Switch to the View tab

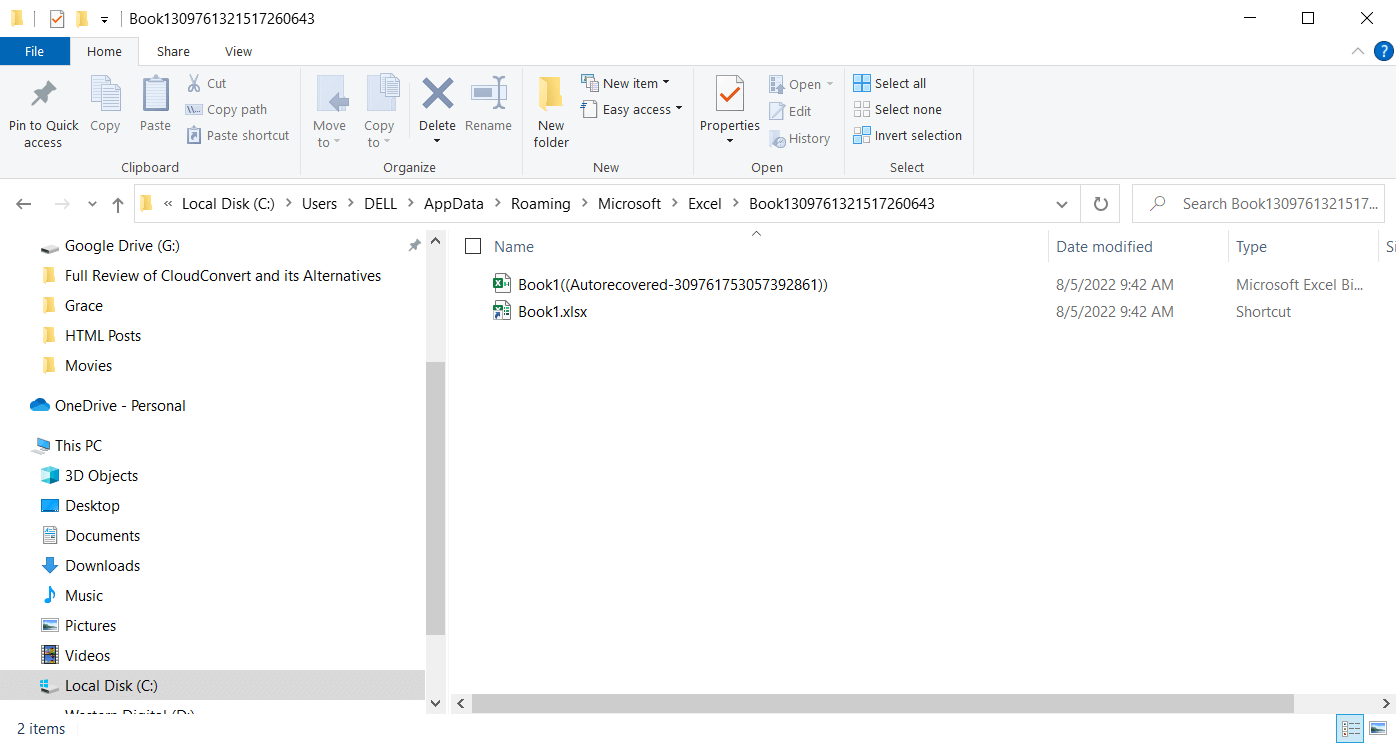(238, 51)
